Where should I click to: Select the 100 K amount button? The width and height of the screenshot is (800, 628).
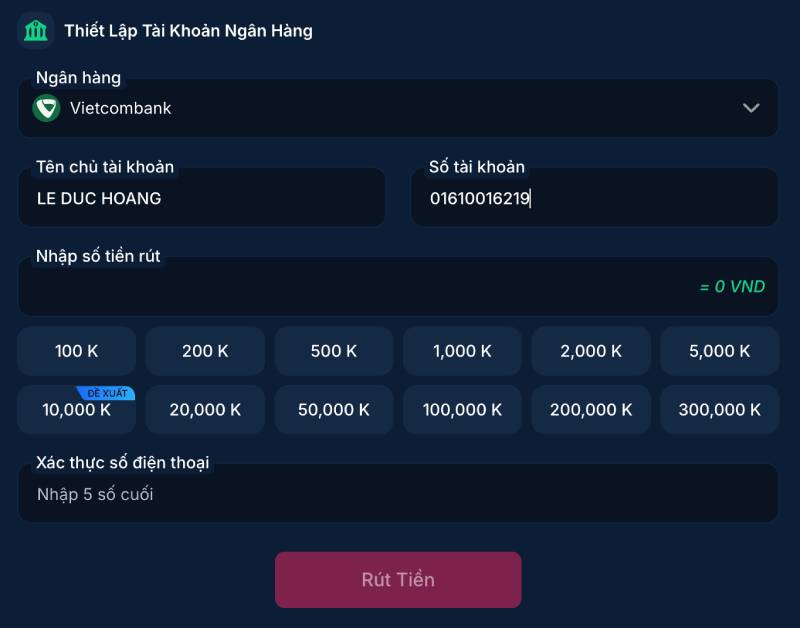point(76,351)
